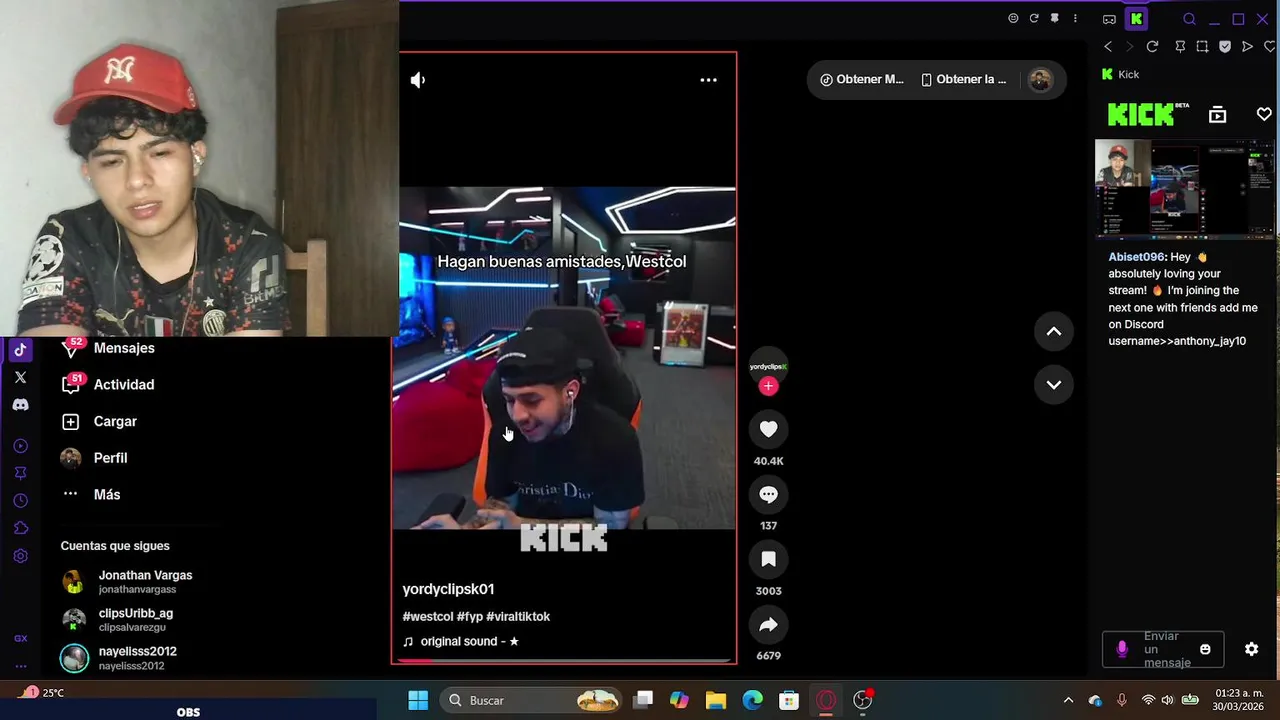Go to the next video with down chevron
The height and width of the screenshot is (720, 1280).
[1053, 385]
